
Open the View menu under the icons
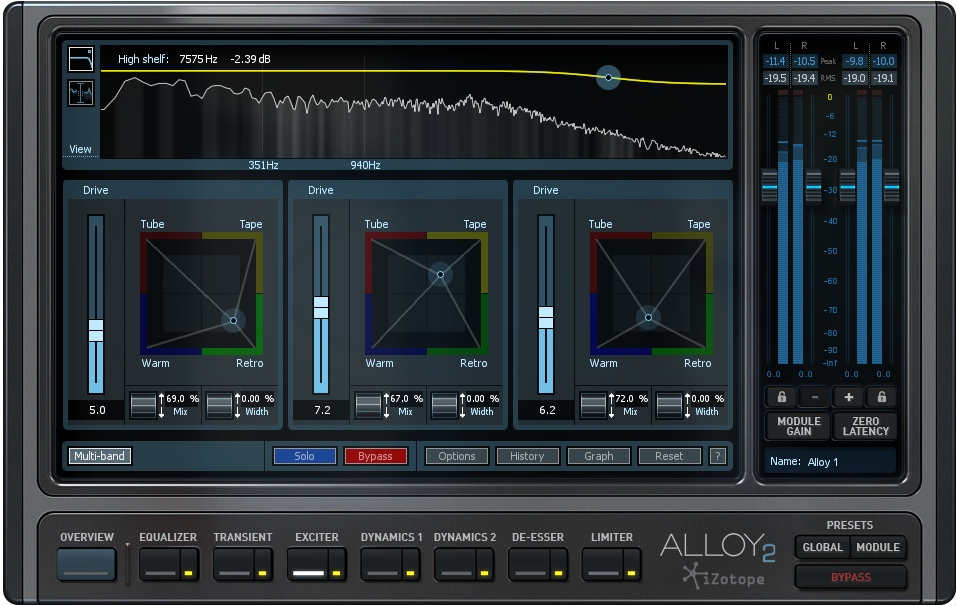coord(80,149)
